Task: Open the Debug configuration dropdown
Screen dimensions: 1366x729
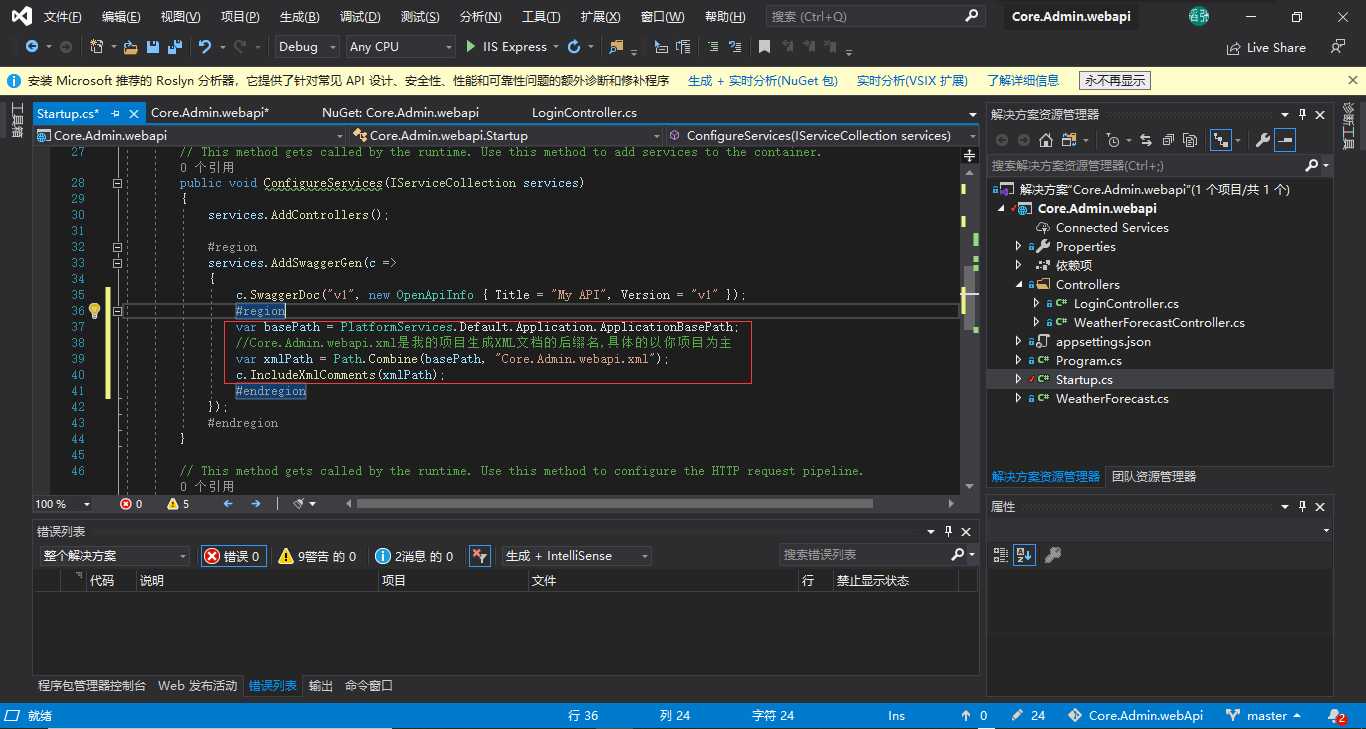Action: 304,47
